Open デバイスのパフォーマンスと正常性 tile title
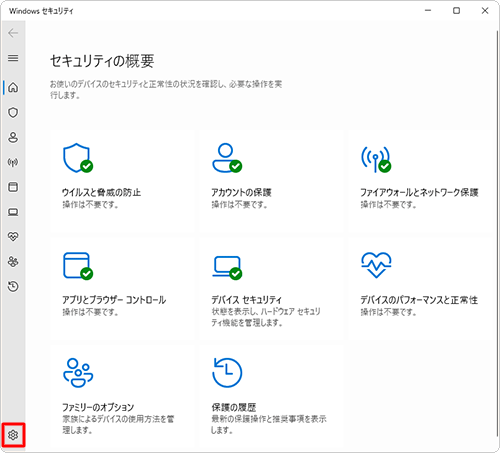This screenshot has width=500, height=453. [x=419, y=300]
